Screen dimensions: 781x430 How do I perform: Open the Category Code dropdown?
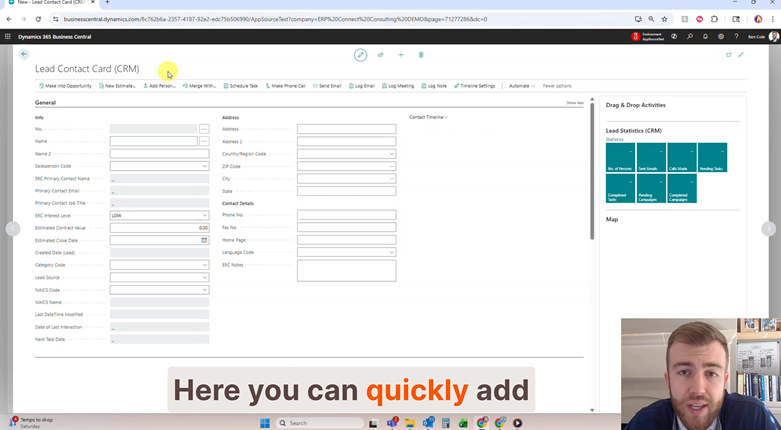click(204, 265)
